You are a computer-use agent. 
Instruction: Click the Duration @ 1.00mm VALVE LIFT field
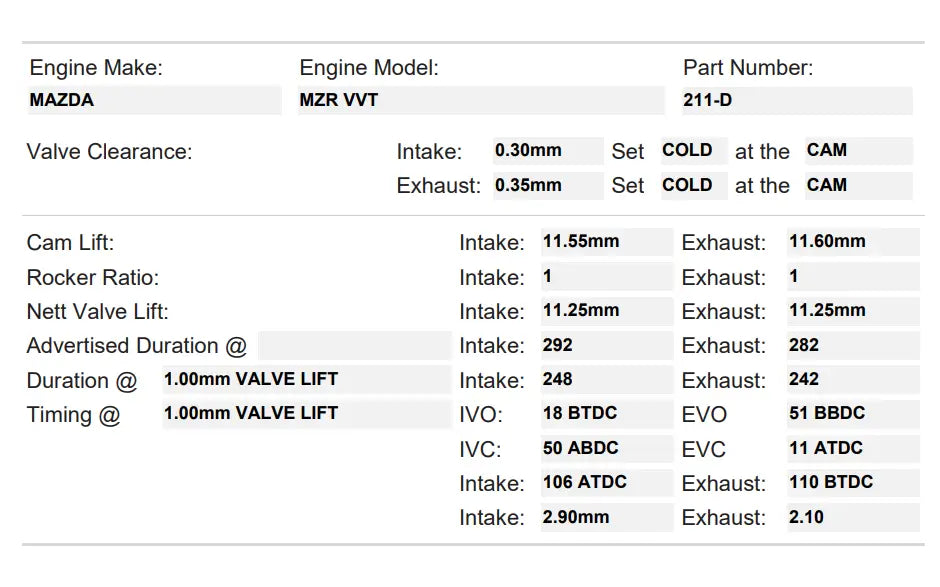pos(306,380)
